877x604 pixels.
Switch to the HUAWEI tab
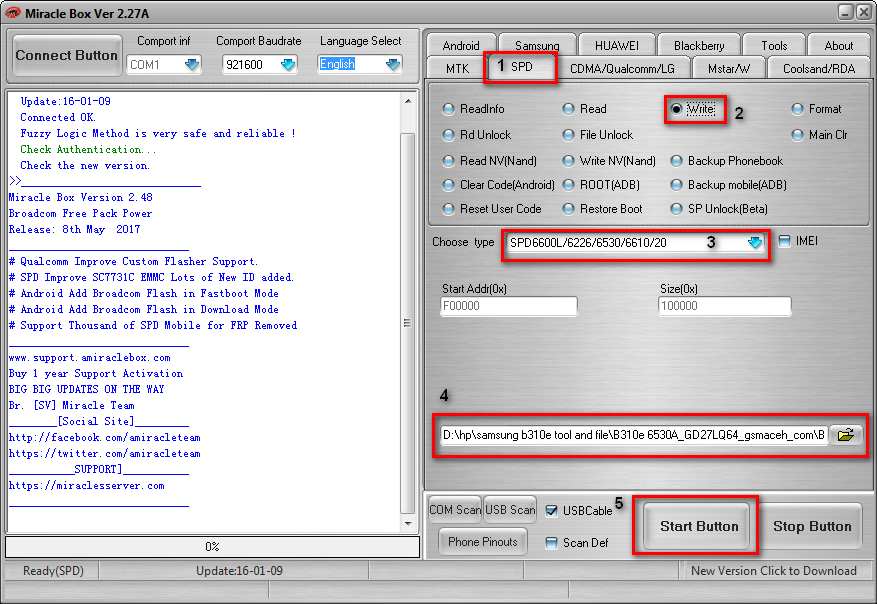[616, 45]
